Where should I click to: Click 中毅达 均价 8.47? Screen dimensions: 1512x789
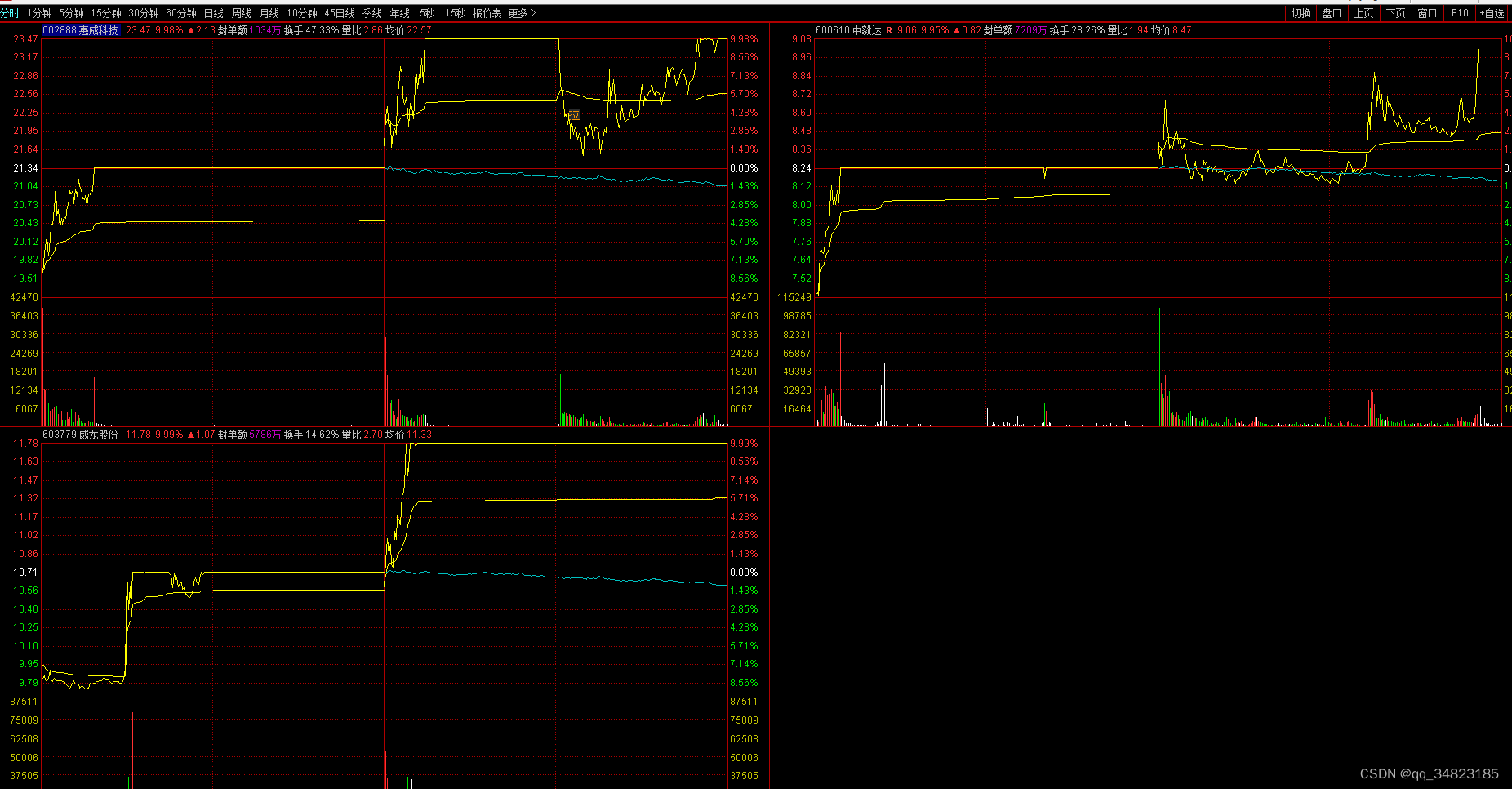(1182, 30)
